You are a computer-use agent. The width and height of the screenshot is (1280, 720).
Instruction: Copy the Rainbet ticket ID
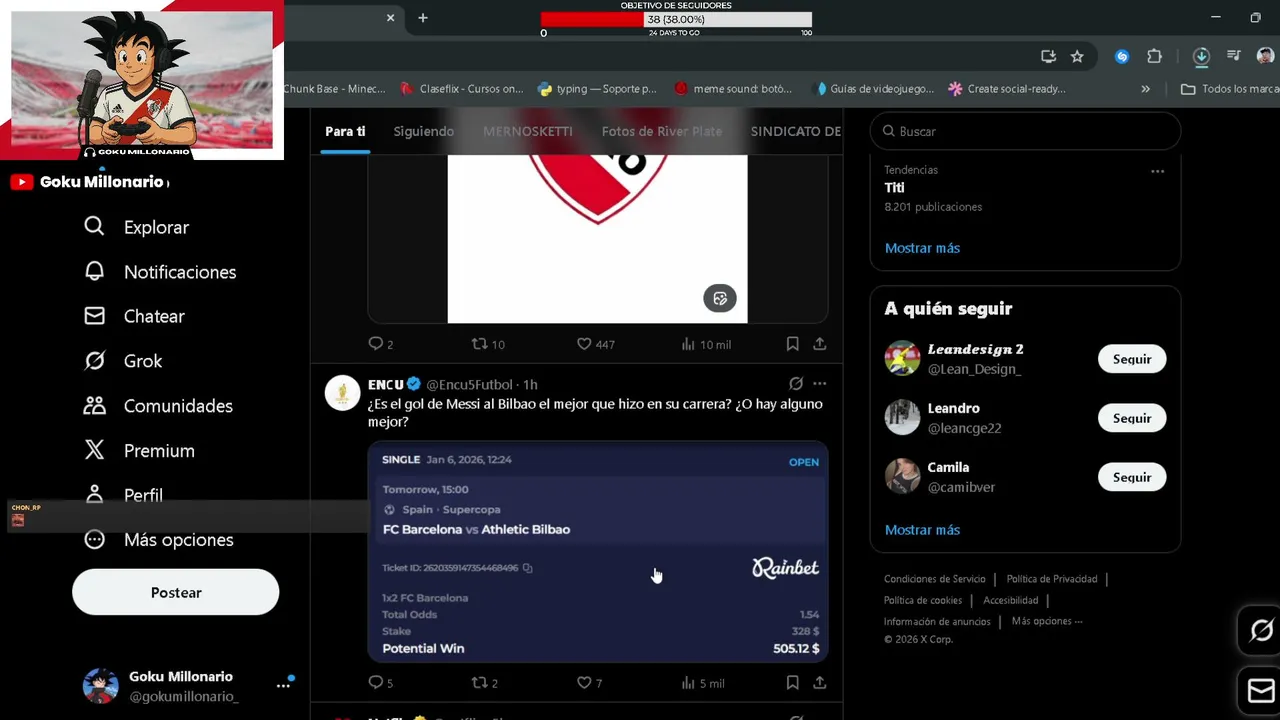(527, 568)
